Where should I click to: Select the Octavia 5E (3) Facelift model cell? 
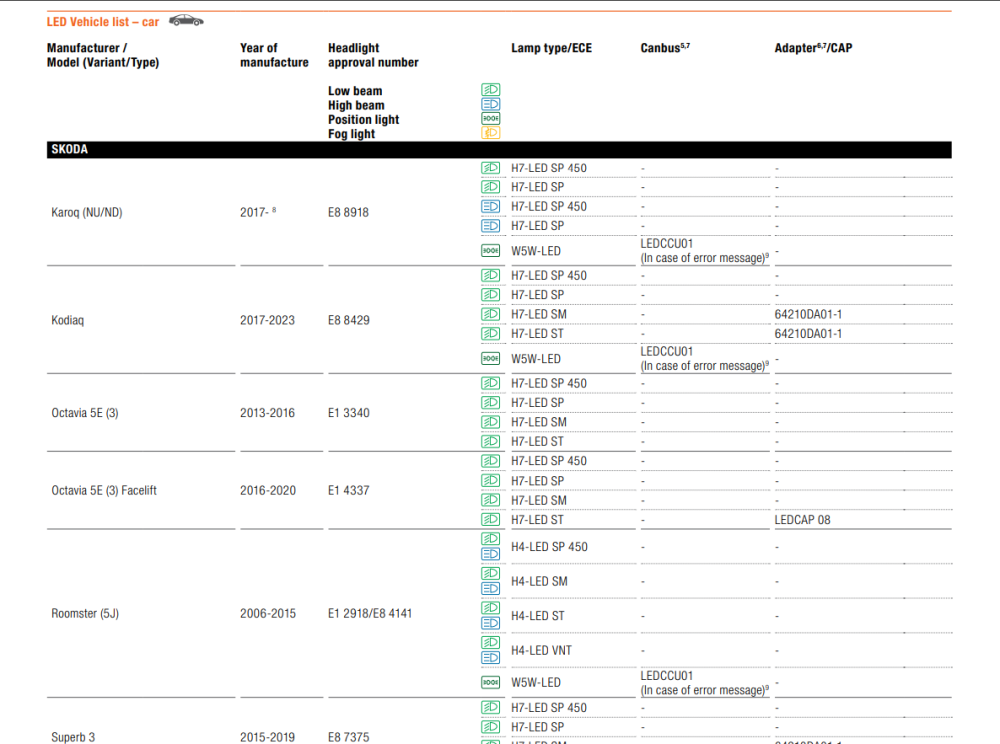[x=104, y=490]
